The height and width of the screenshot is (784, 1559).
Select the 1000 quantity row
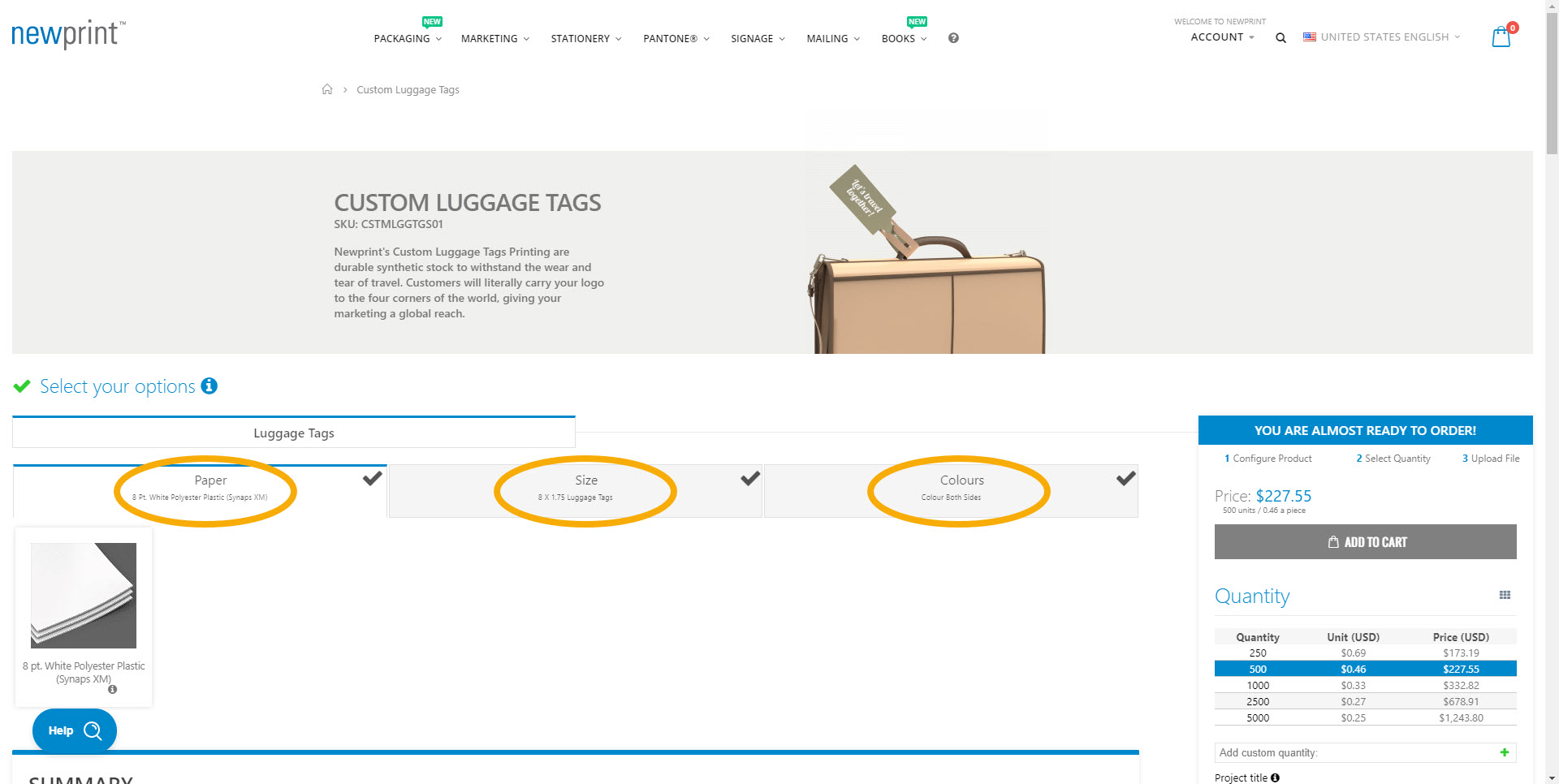point(1366,685)
